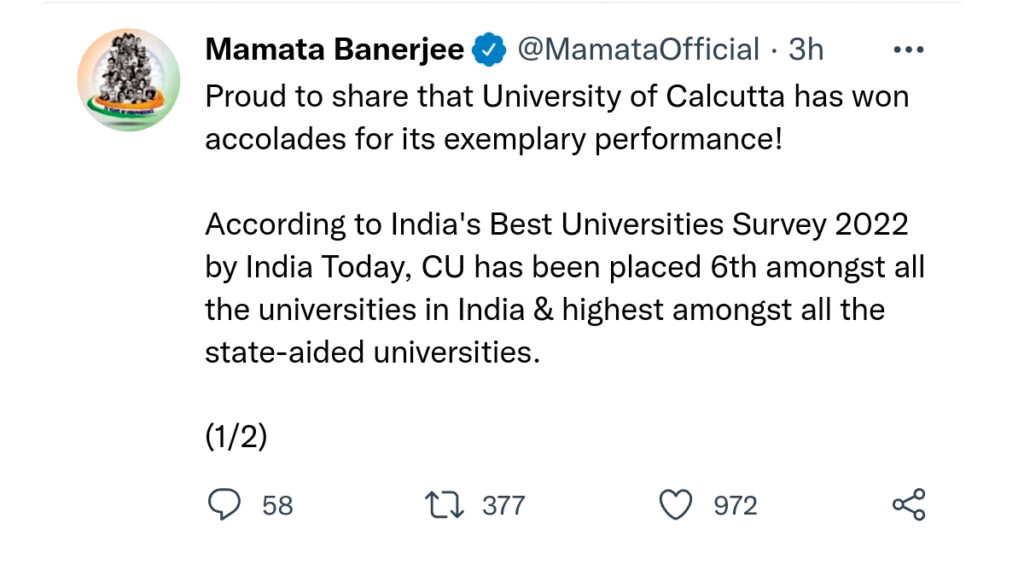Open the 3h timestamp link
1024x576 pixels.
click(x=806, y=50)
